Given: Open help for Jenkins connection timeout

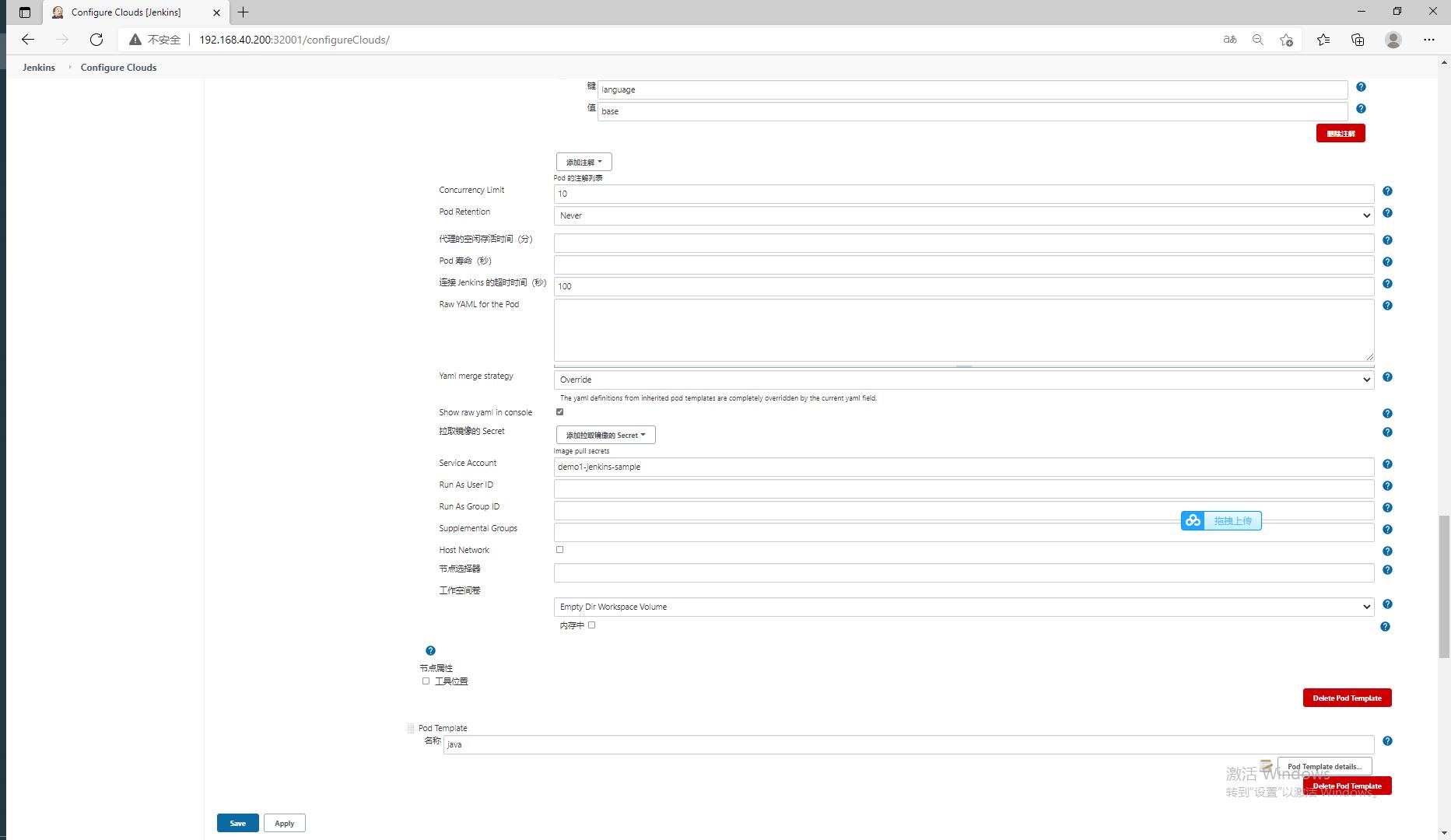Looking at the screenshot, I should click(x=1387, y=284).
